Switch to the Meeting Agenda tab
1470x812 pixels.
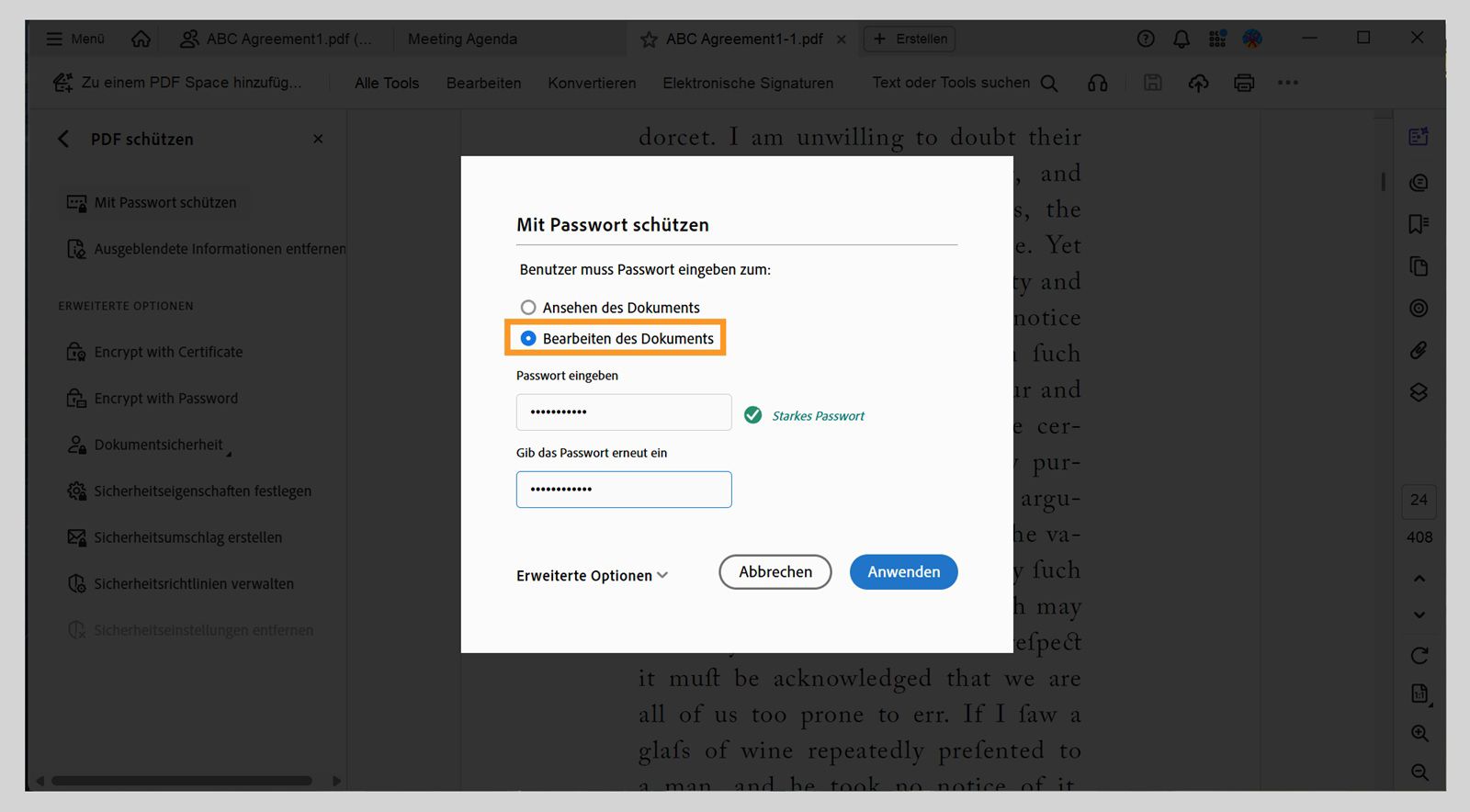pos(462,39)
